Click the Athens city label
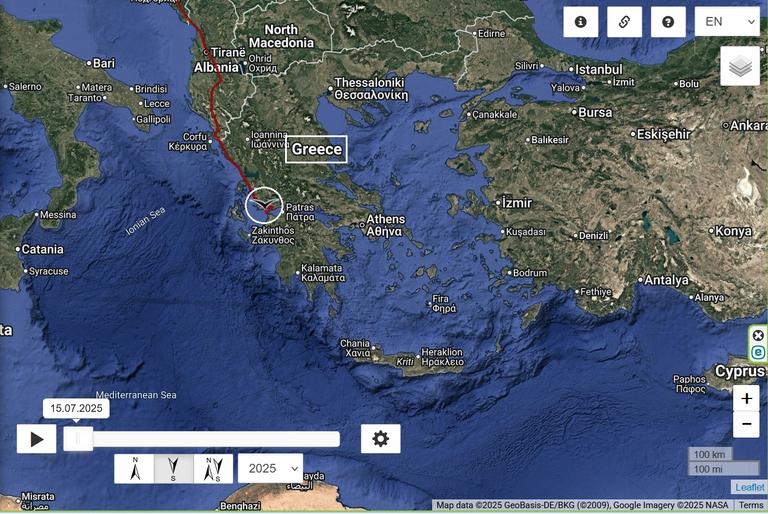 coord(386,225)
